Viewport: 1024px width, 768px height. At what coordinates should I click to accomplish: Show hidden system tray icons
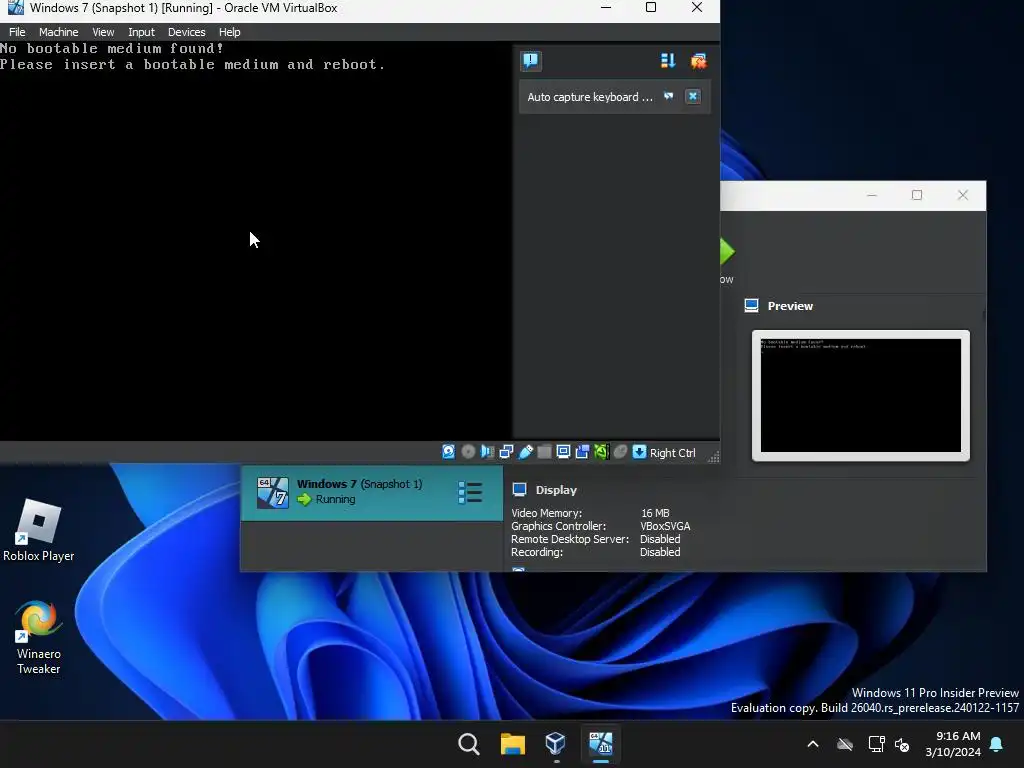click(x=813, y=744)
